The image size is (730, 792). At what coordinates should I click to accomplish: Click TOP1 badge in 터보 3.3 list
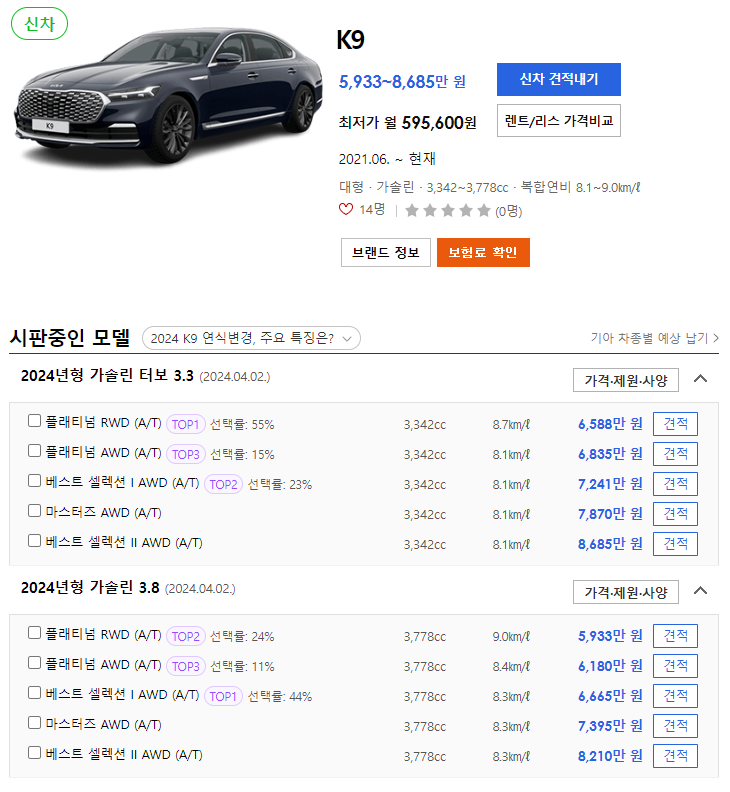point(185,424)
